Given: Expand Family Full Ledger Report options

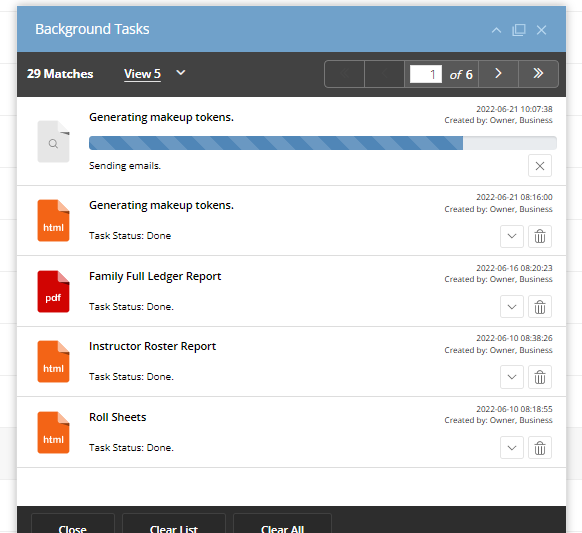Looking at the screenshot, I should point(512,307).
